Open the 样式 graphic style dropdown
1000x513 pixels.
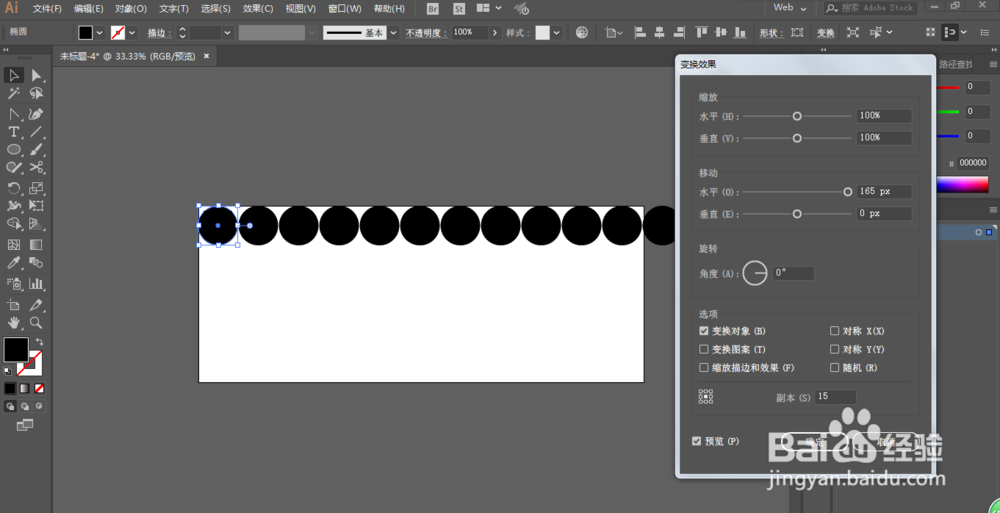coord(557,33)
